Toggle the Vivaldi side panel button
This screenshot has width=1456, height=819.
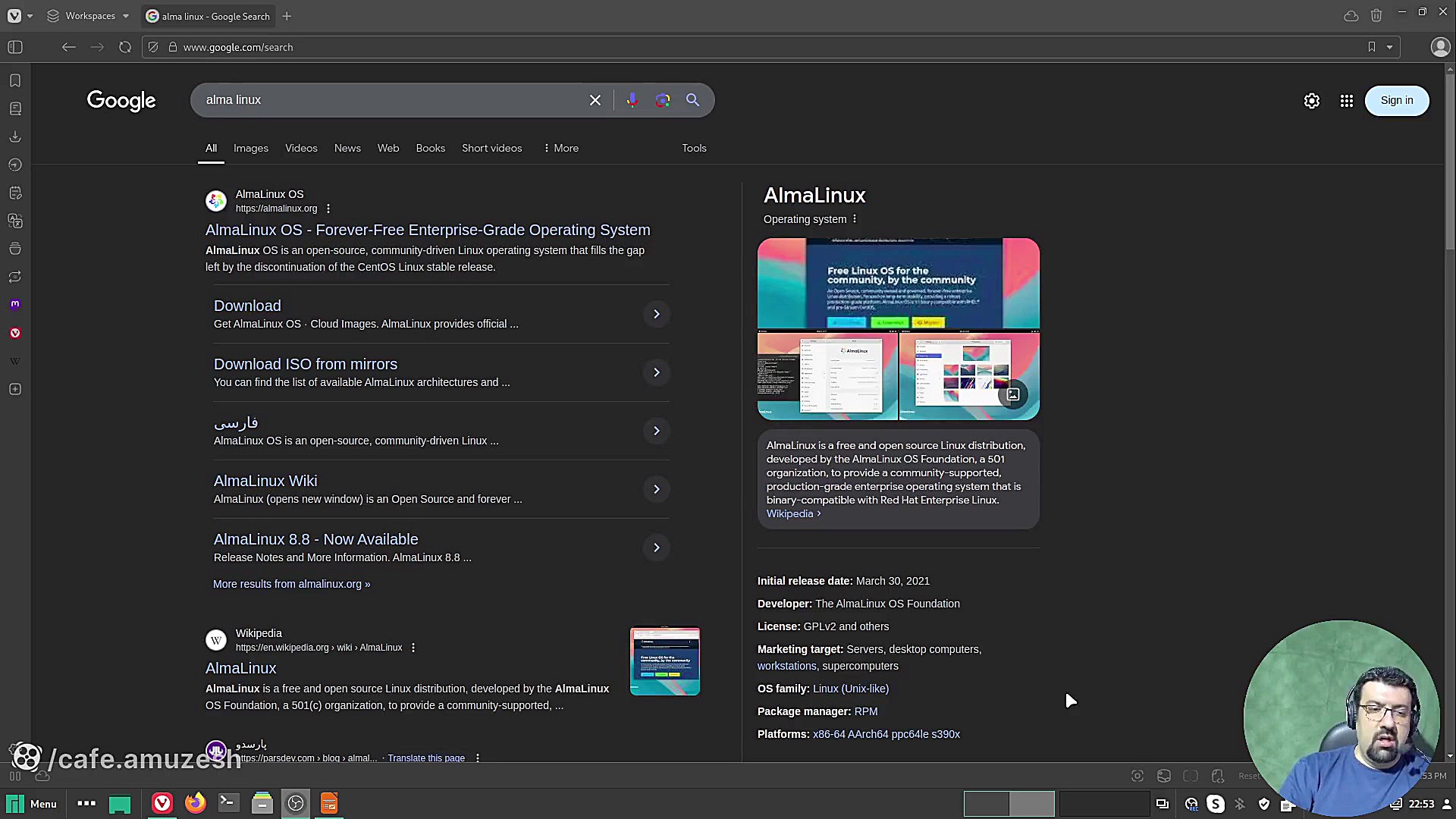click(15, 47)
